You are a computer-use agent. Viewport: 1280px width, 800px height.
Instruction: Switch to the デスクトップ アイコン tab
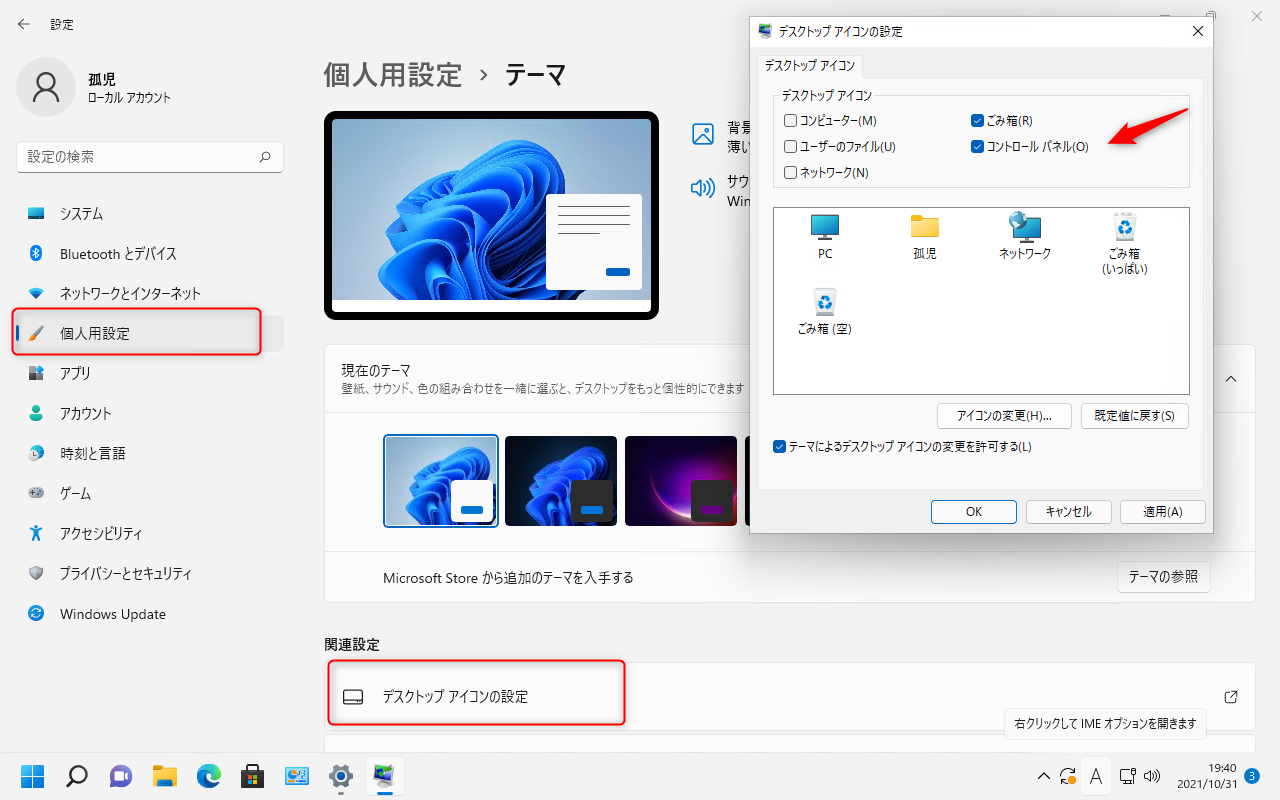[x=810, y=66]
